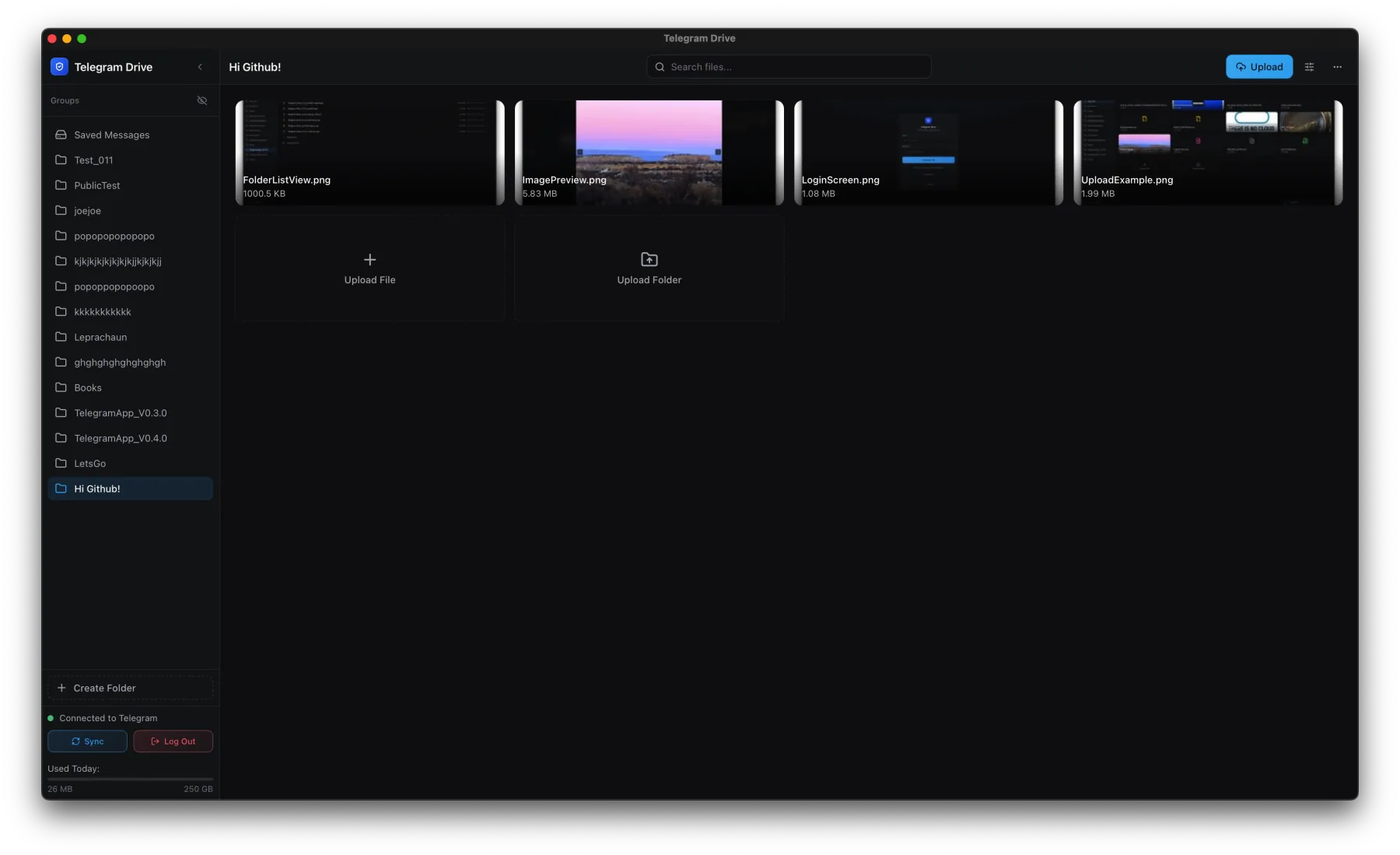Open the TelegramApp_V0.3.0 folder name
This screenshot has height=855, width=1400.
tap(121, 413)
